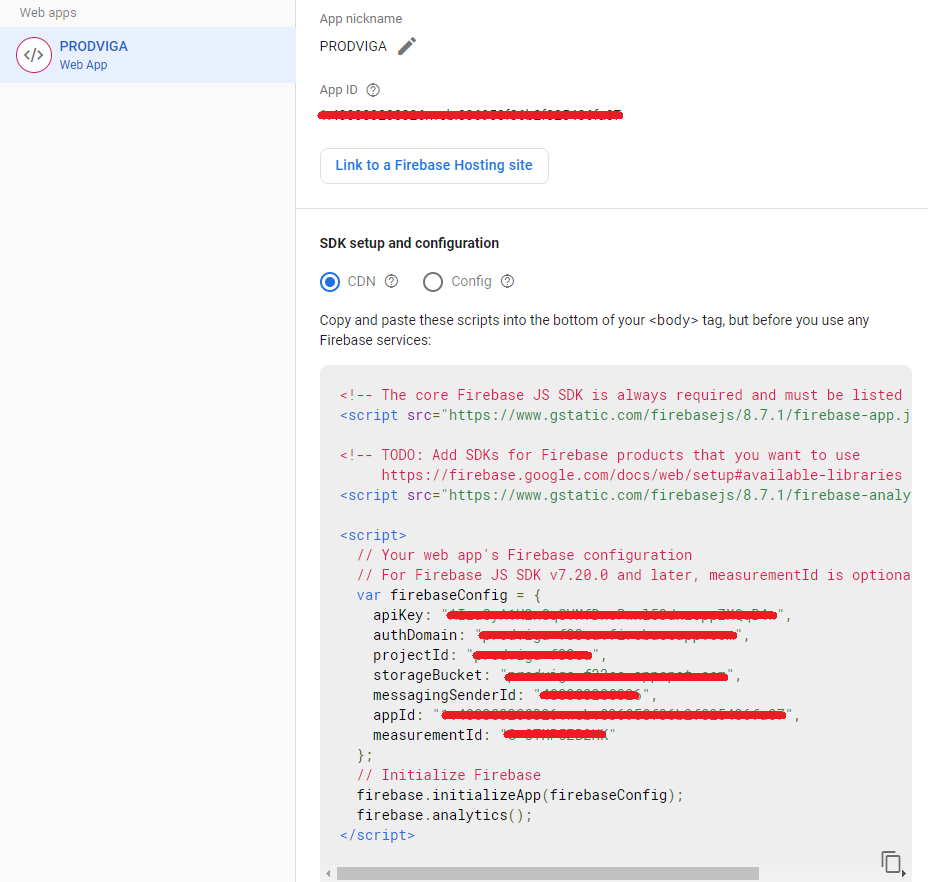The width and height of the screenshot is (928, 882).
Task: Click the '// Initialize Firebase' comment
Action: coord(449,775)
